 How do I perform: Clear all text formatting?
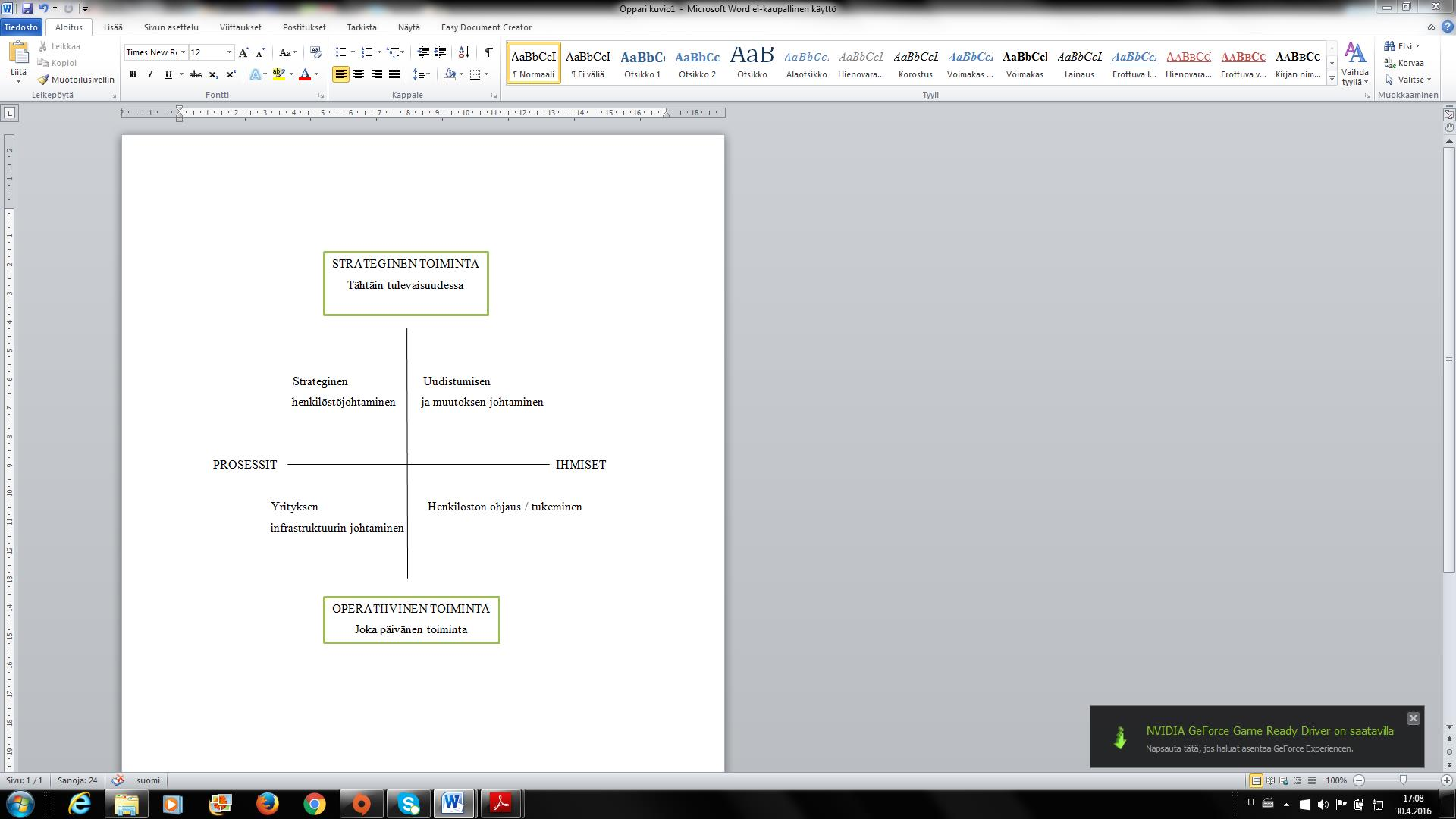point(316,52)
